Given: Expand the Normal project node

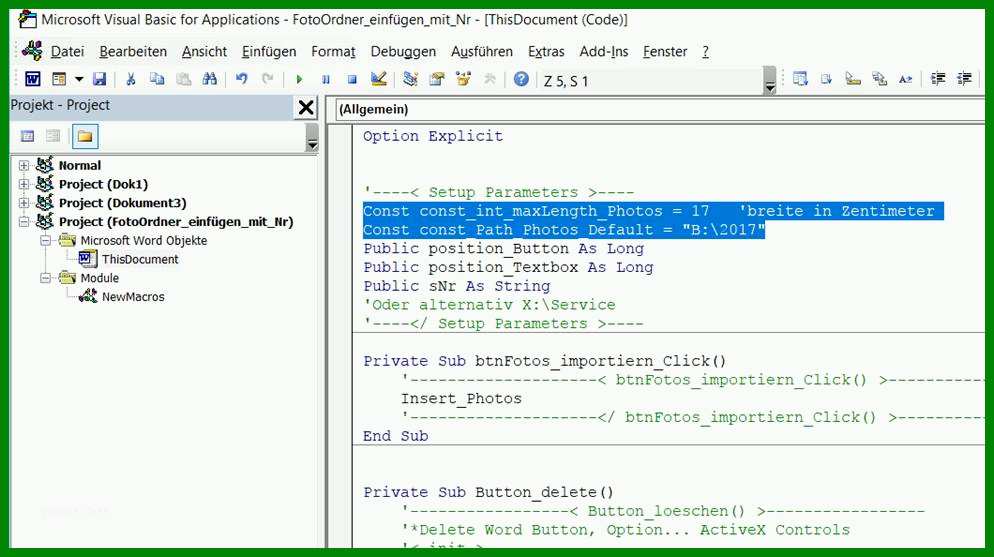Looking at the screenshot, I should (23, 165).
